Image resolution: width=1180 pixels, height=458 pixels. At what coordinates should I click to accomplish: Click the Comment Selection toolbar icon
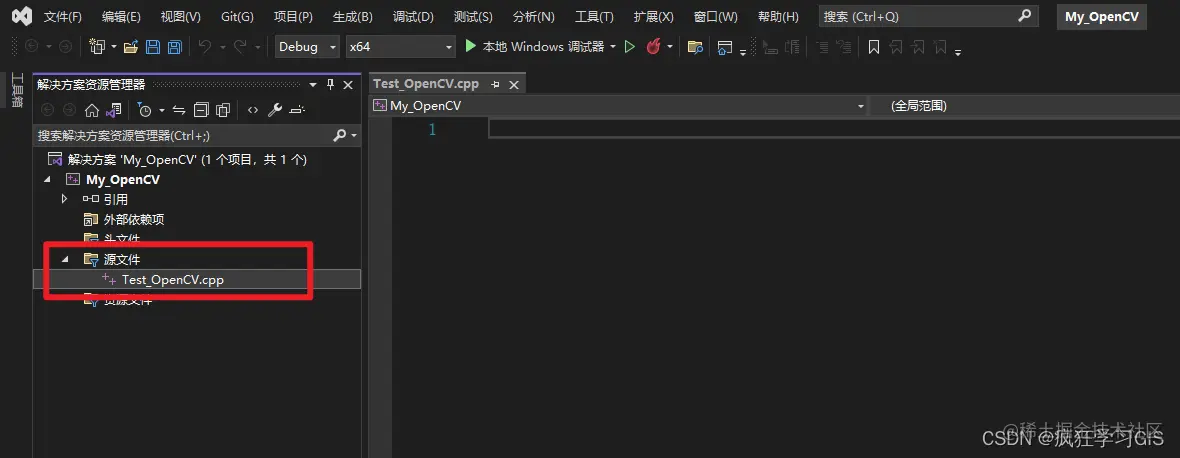click(823, 47)
